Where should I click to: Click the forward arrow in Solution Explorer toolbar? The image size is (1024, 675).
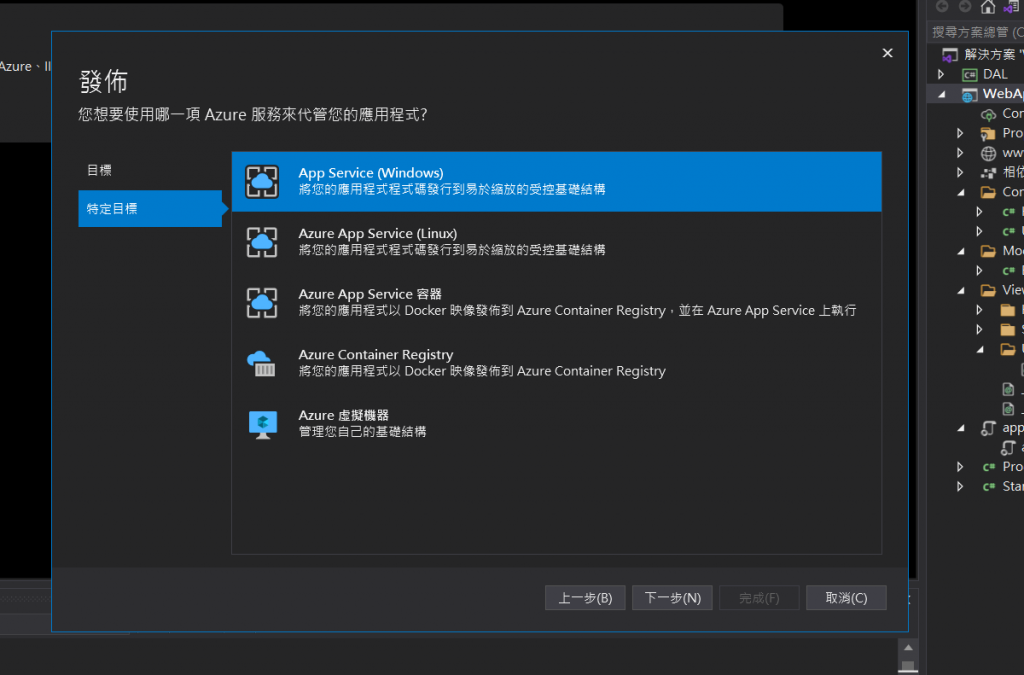click(965, 7)
